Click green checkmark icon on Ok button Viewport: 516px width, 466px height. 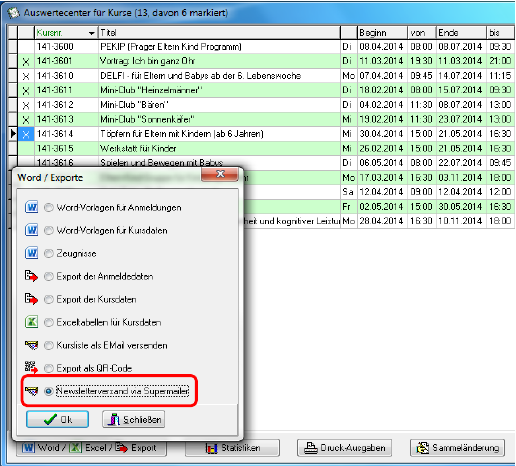[x=50, y=419]
